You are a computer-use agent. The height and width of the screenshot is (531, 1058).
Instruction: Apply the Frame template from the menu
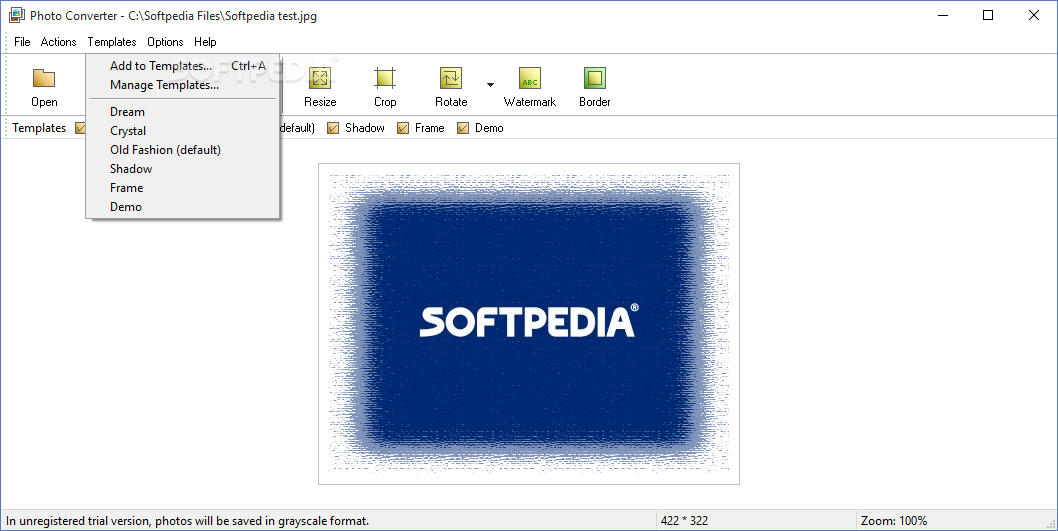coord(183,188)
